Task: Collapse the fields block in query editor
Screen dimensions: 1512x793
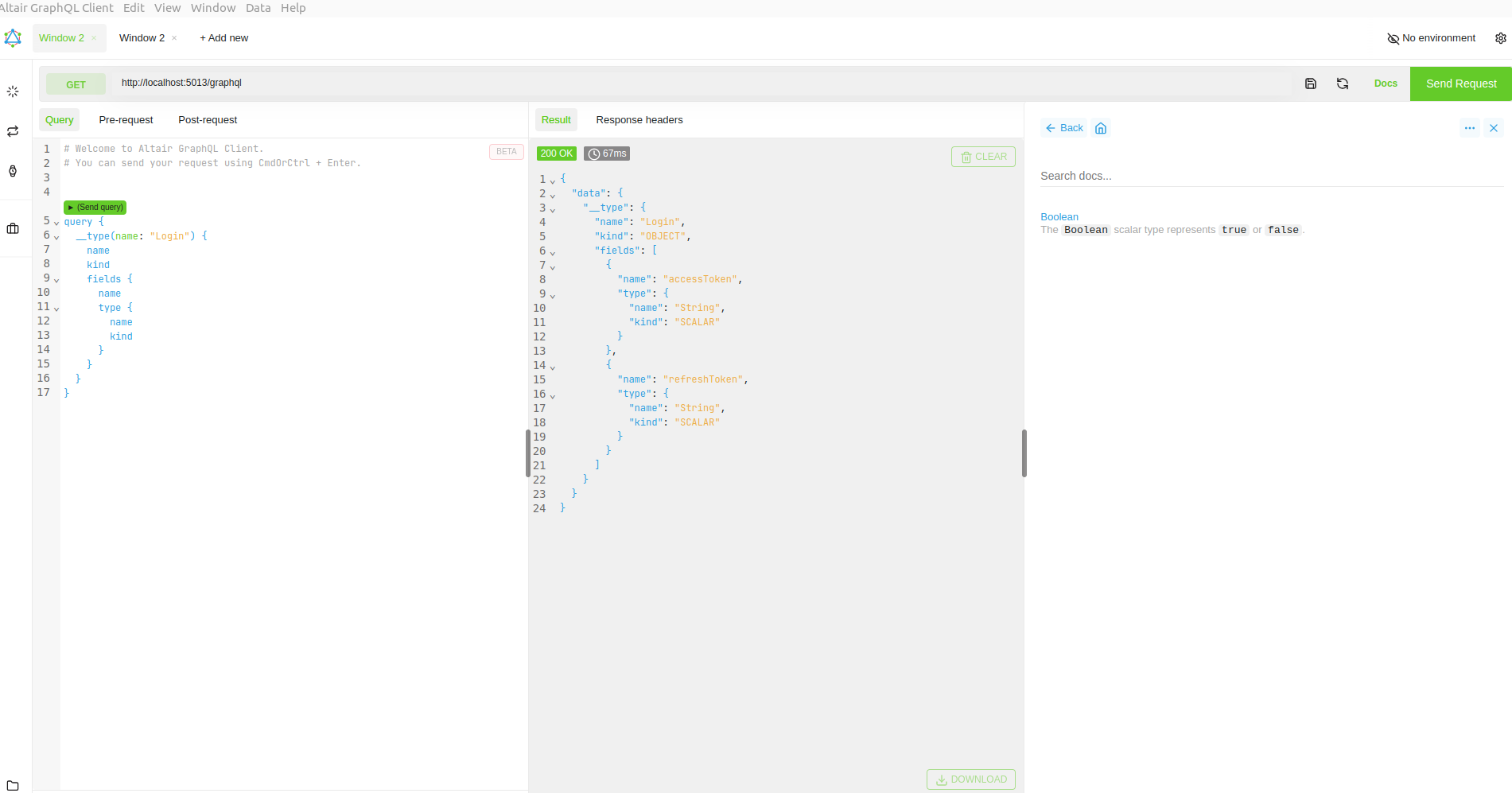Action: coord(56,280)
